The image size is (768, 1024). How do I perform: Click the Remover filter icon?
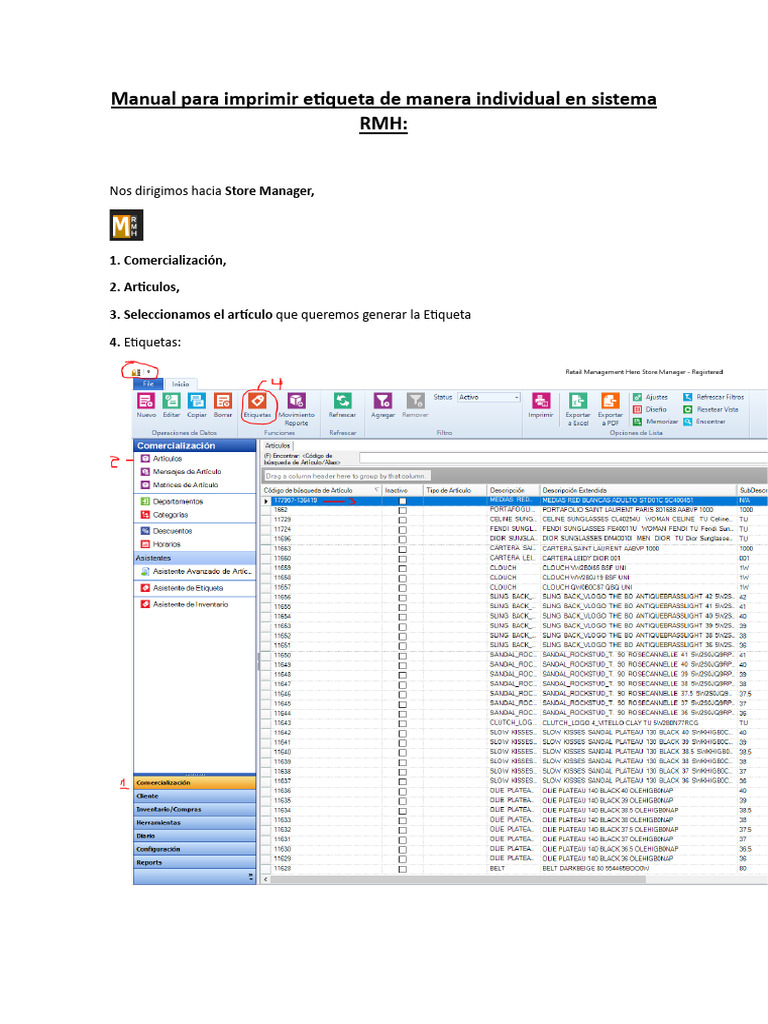coord(415,400)
